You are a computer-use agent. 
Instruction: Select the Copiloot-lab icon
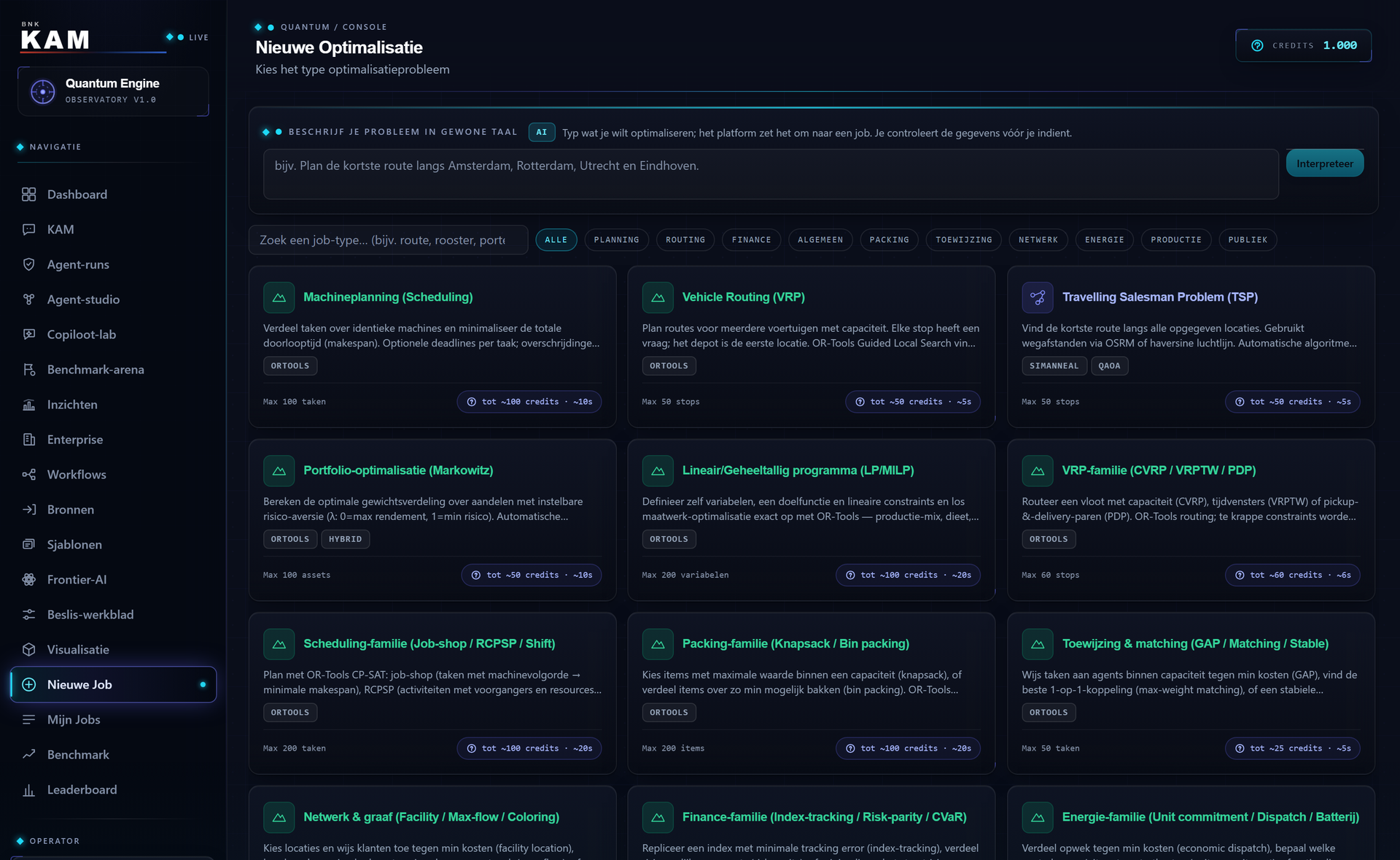pyautogui.click(x=28, y=334)
